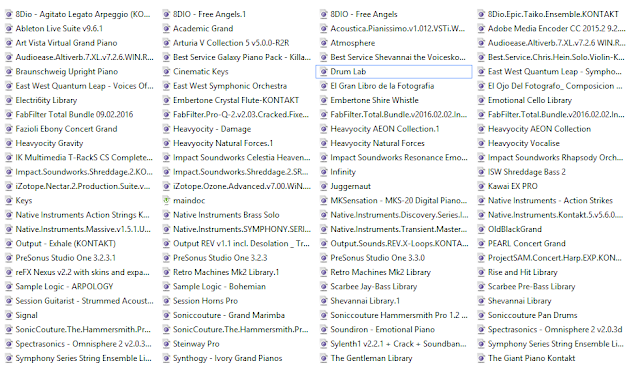
Task: Click the icon beside Braunschweig Upright Piano
Action: point(9,71)
